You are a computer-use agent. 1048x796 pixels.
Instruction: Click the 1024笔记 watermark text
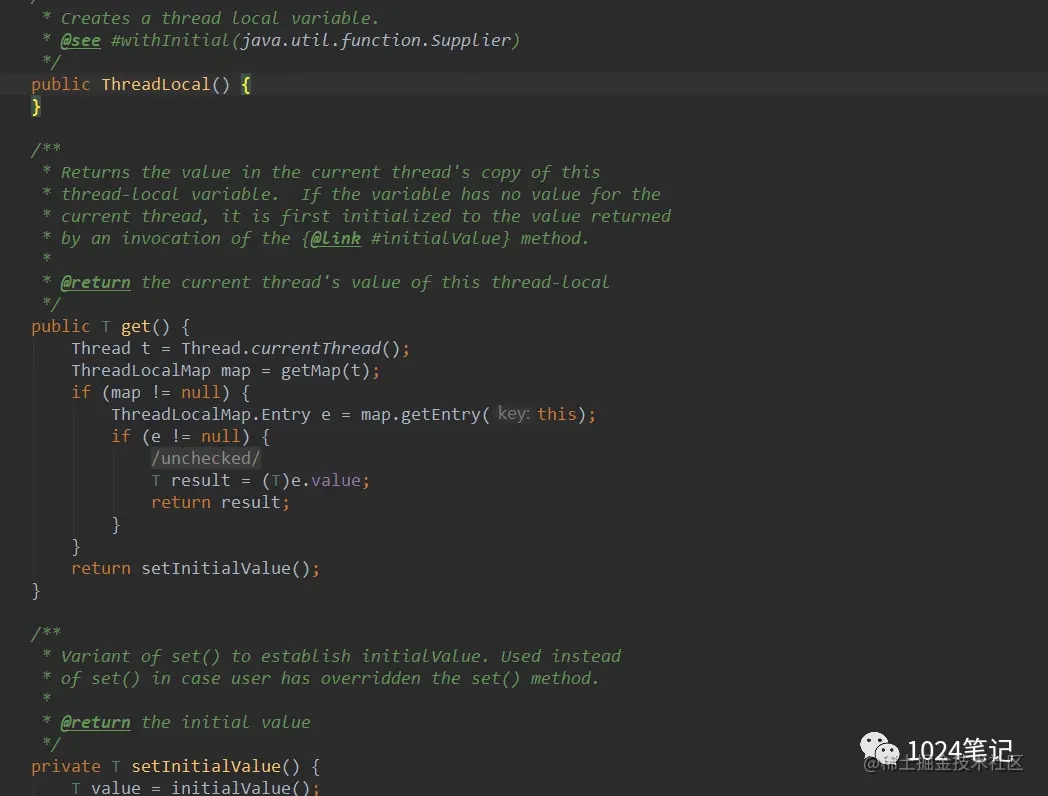(x=959, y=751)
